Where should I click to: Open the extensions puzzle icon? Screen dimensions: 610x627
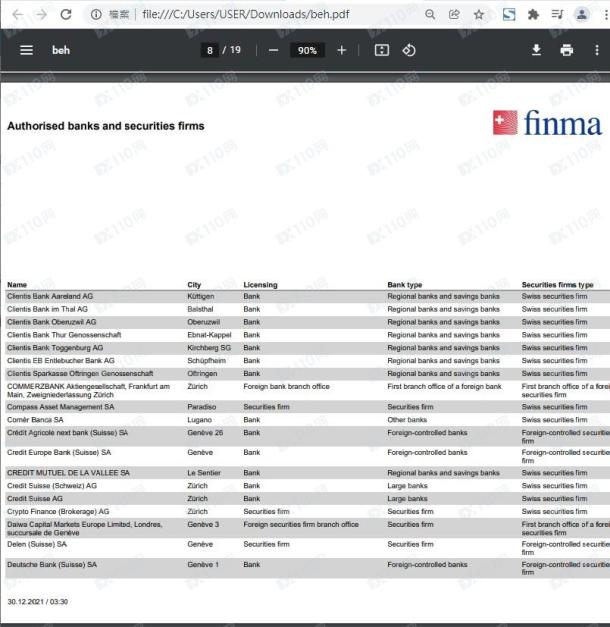pos(533,15)
